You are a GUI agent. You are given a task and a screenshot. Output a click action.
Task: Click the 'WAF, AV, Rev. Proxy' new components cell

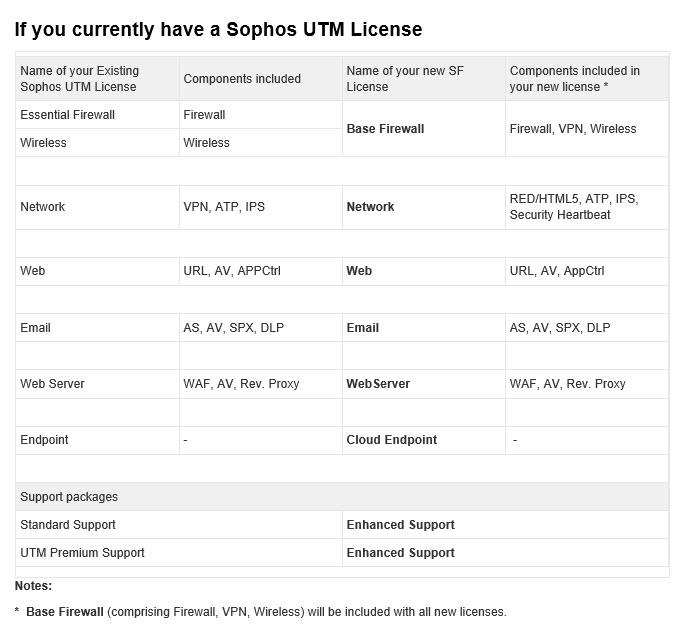[x=587, y=384]
